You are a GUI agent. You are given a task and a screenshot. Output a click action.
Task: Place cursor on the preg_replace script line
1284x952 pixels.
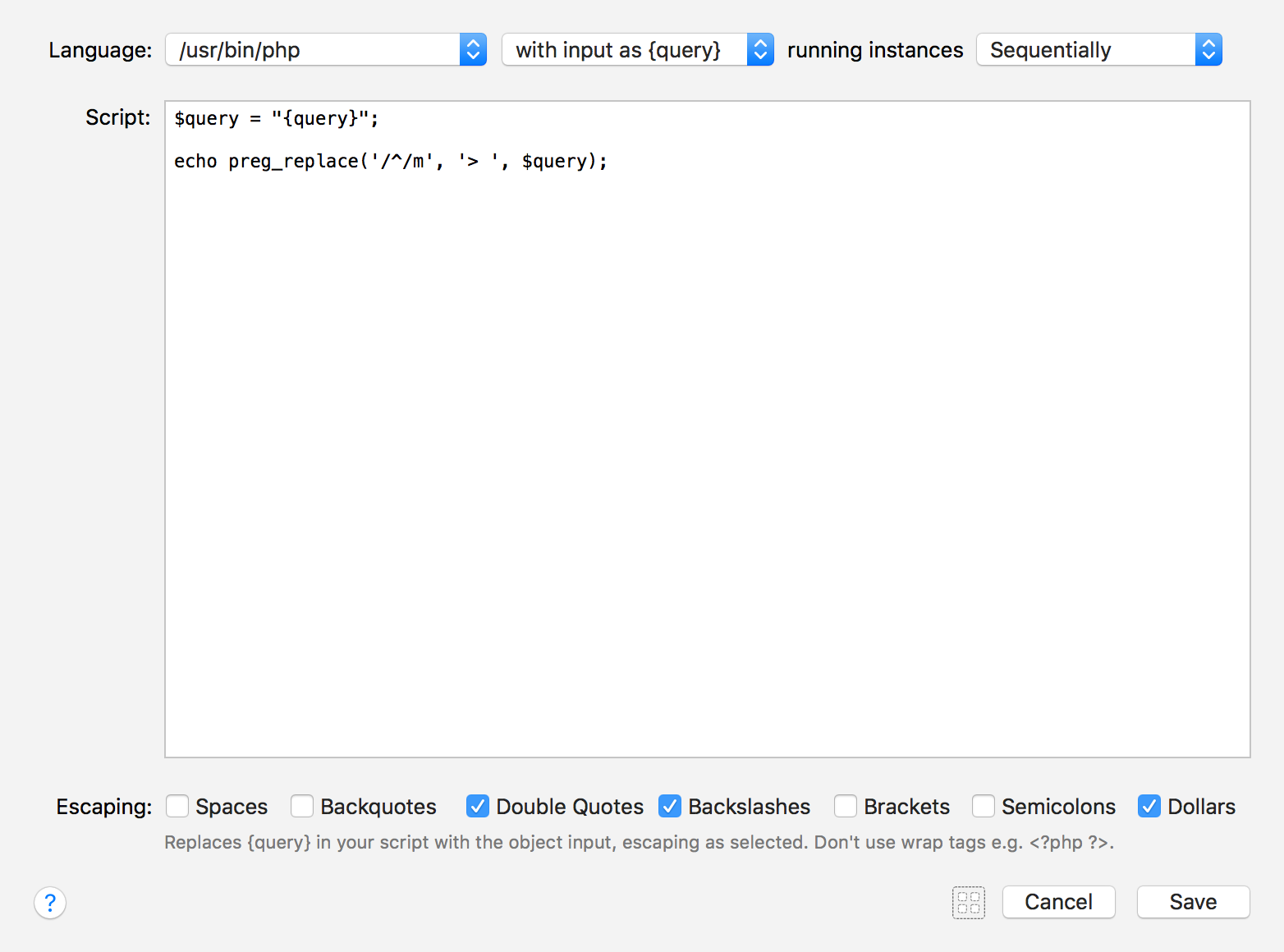coord(391,162)
